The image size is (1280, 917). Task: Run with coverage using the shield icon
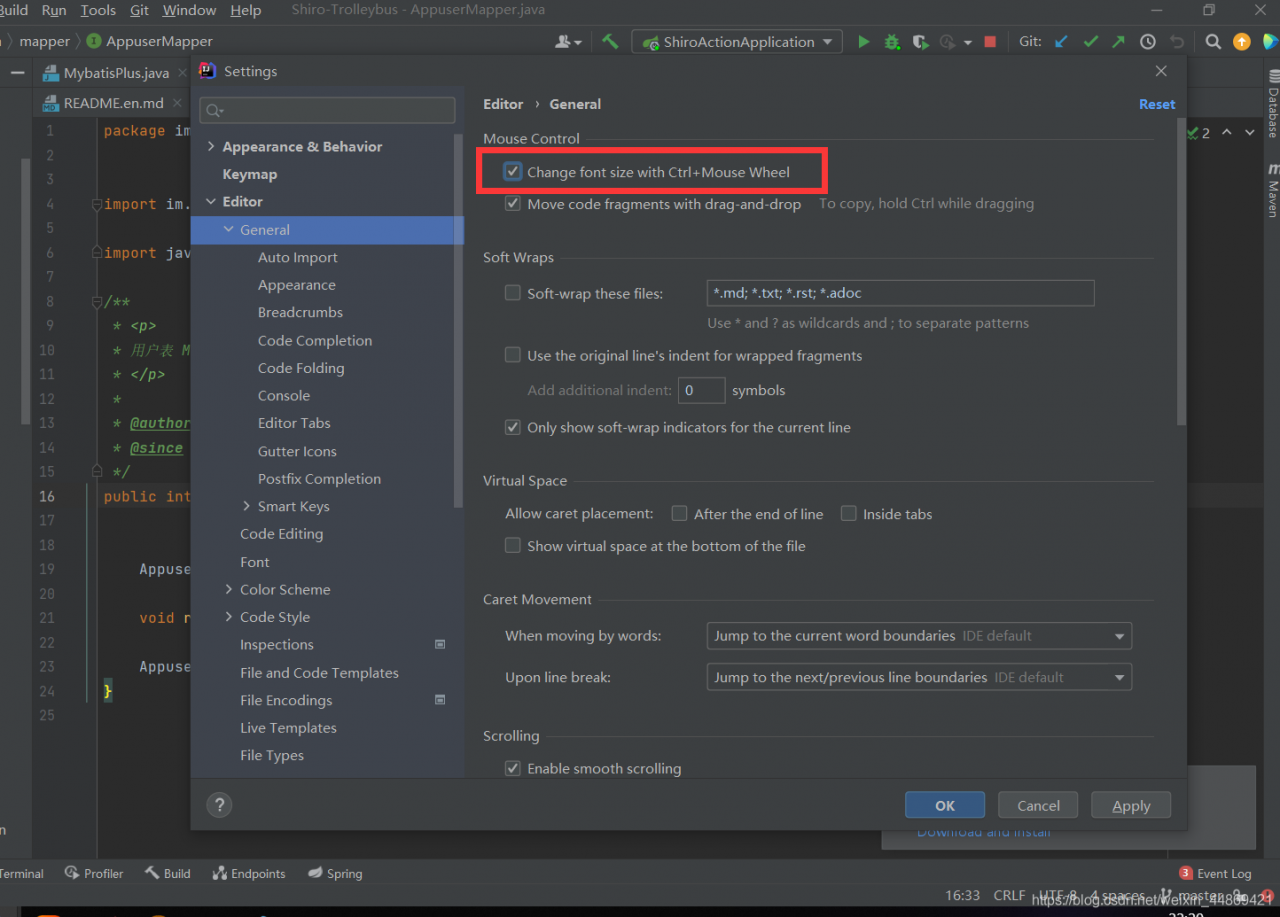[x=920, y=42]
